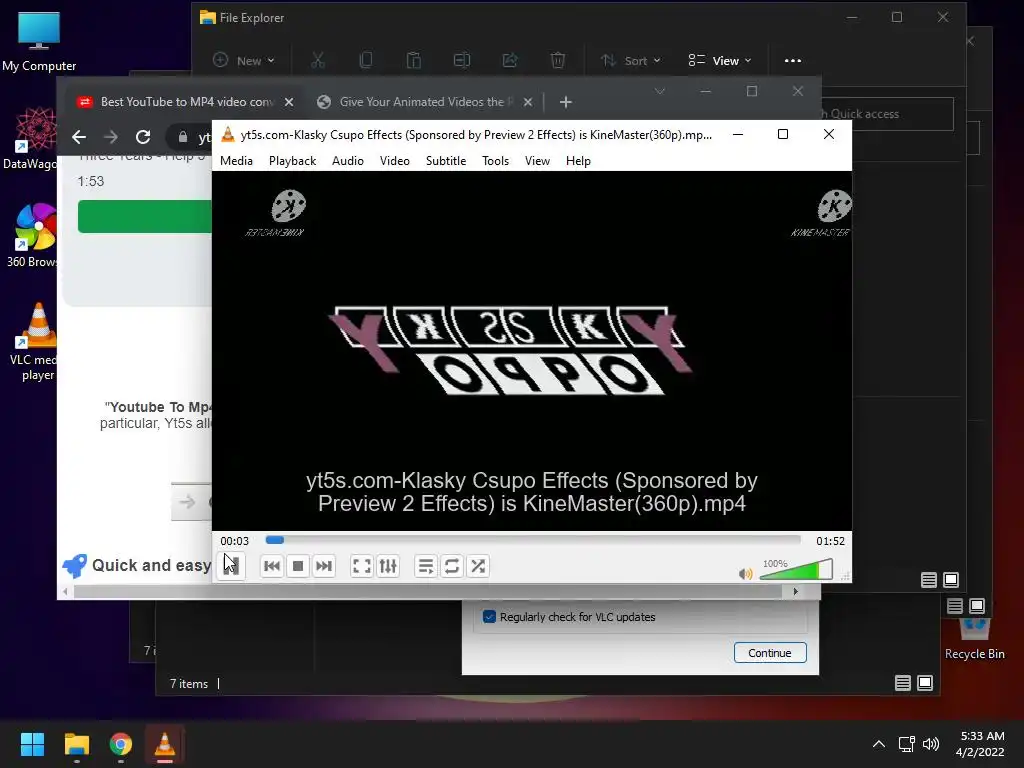This screenshot has height=768, width=1024.
Task: Click the Continue button in VLC dialog
Action: click(x=770, y=652)
